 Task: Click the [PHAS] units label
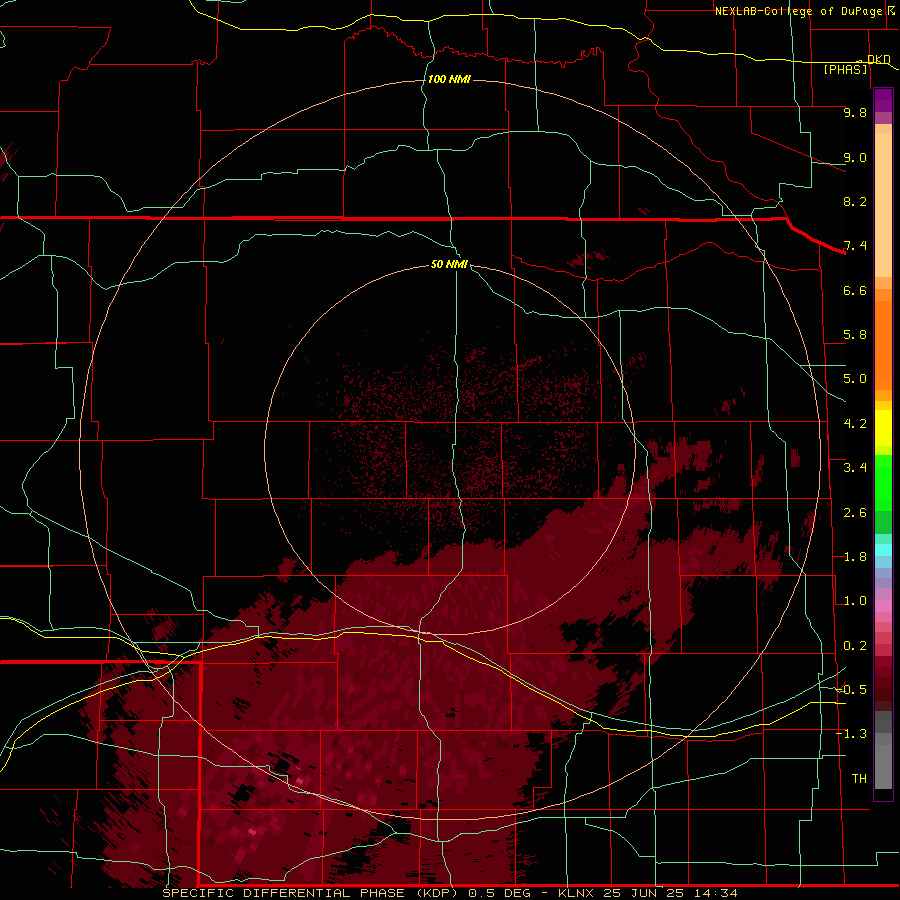pos(845,70)
